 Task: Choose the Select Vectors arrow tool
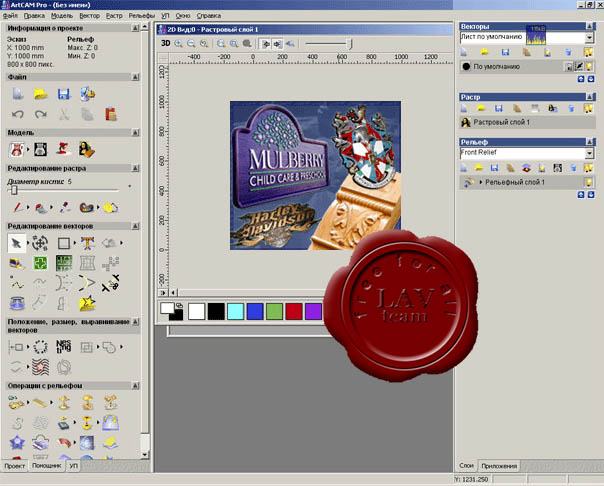[17, 243]
